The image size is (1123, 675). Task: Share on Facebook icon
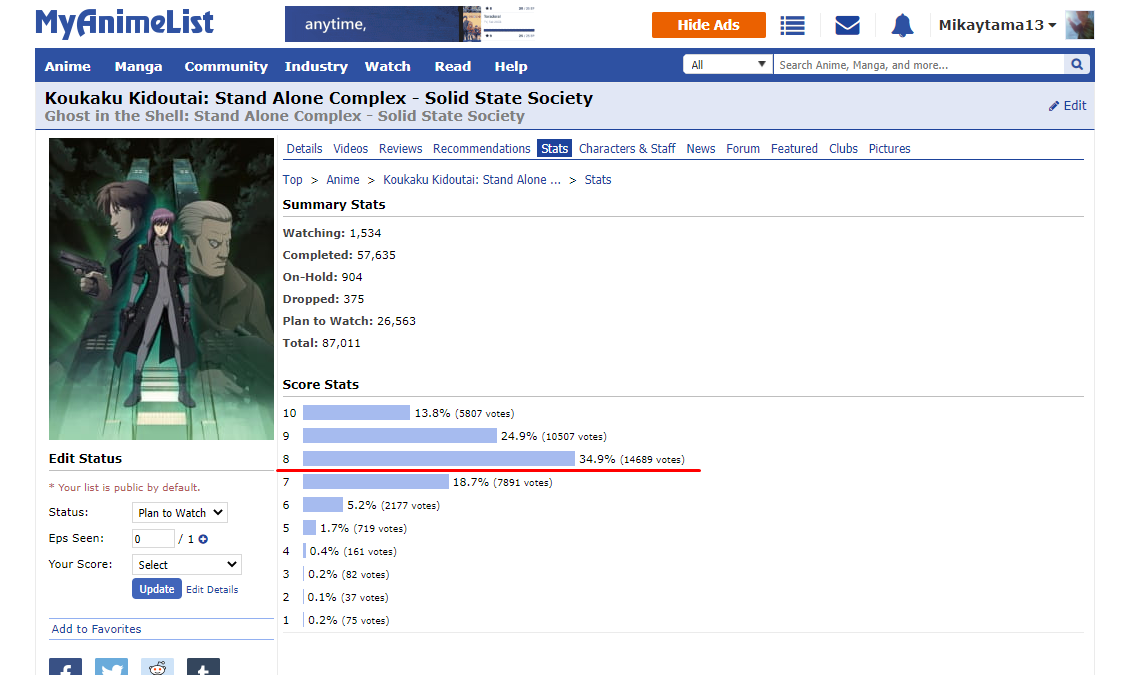pyautogui.click(x=66, y=667)
